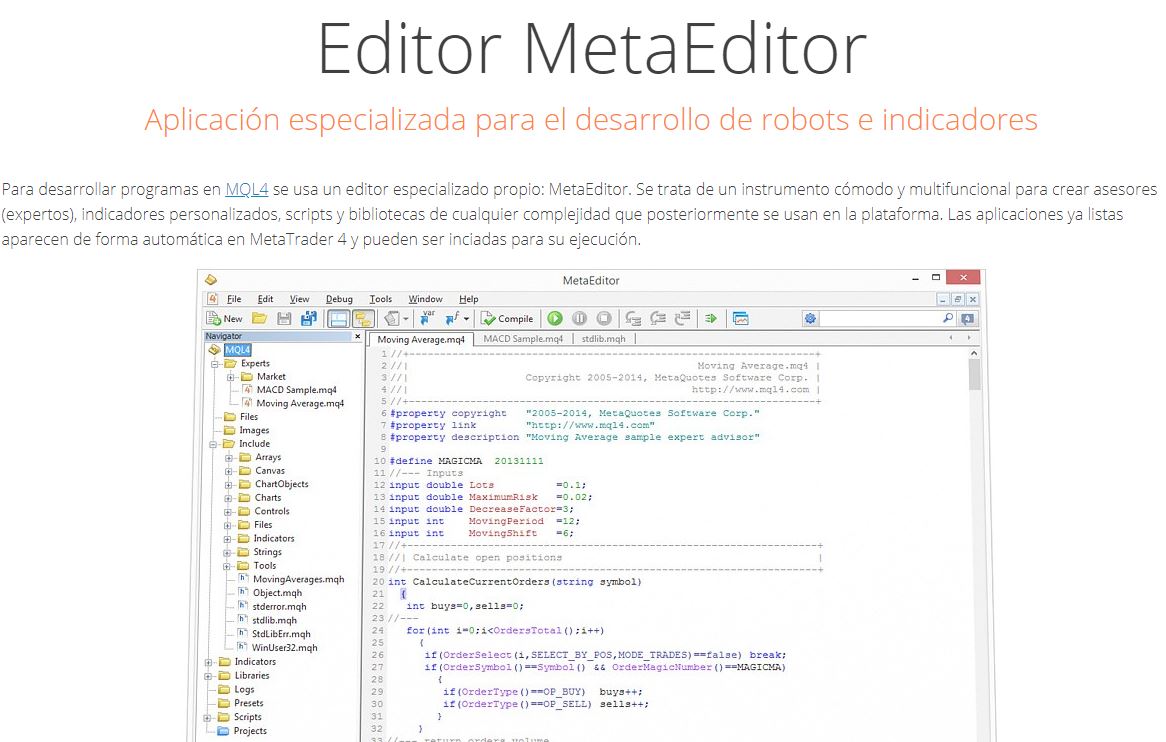1166x742 pixels.
Task: Open the Edit menu
Action: pos(265,299)
